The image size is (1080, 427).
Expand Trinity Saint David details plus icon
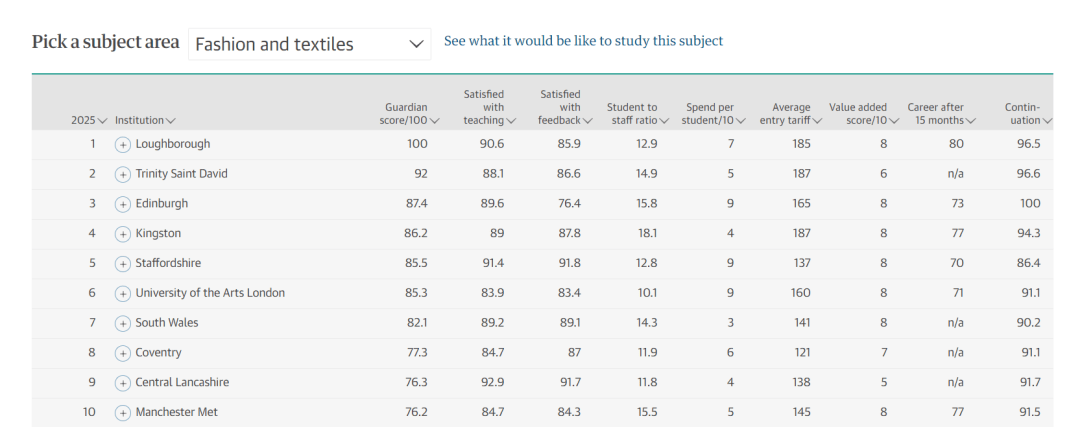point(123,174)
